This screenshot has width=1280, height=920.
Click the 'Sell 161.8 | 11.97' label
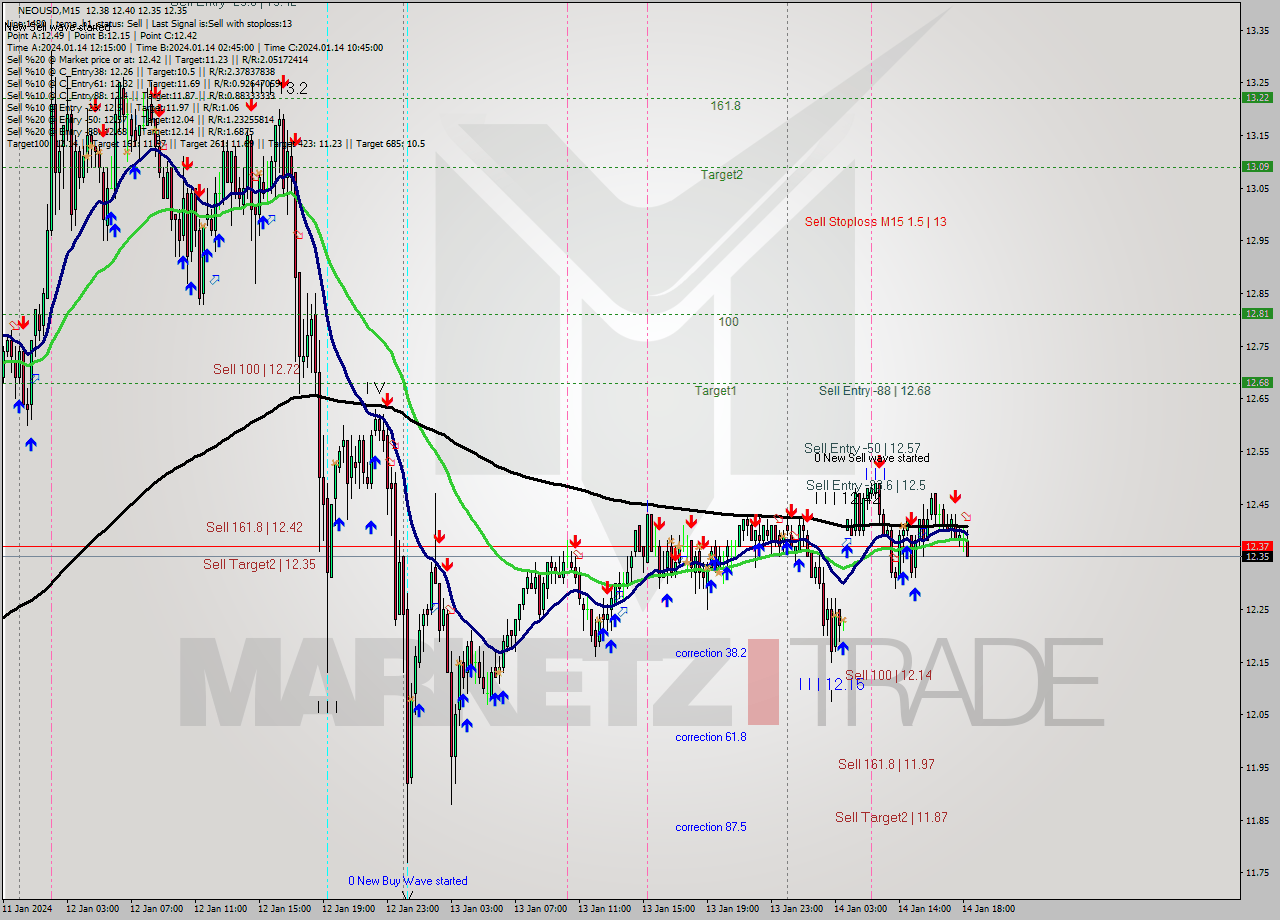(x=886, y=765)
